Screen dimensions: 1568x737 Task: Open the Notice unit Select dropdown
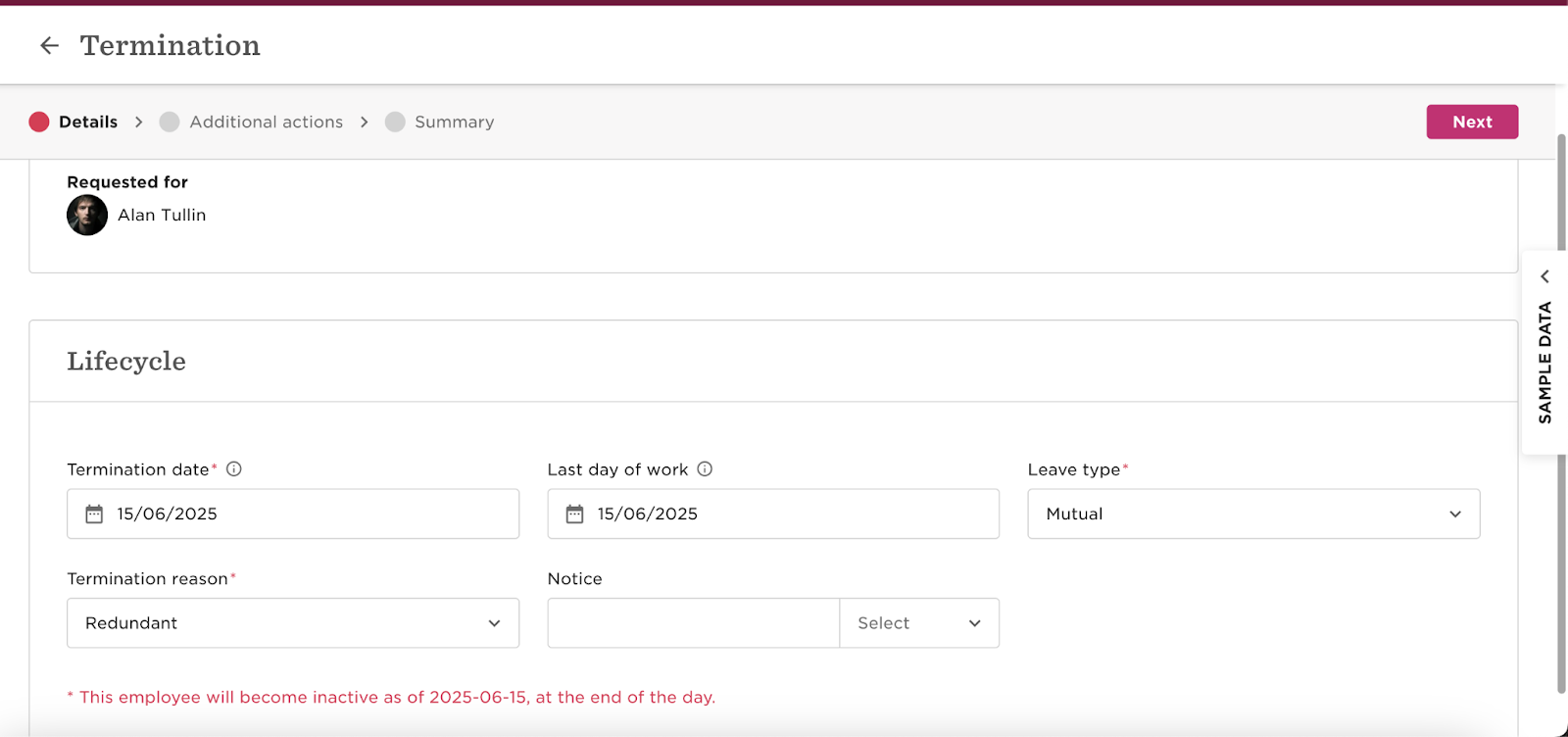pos(919,623)
